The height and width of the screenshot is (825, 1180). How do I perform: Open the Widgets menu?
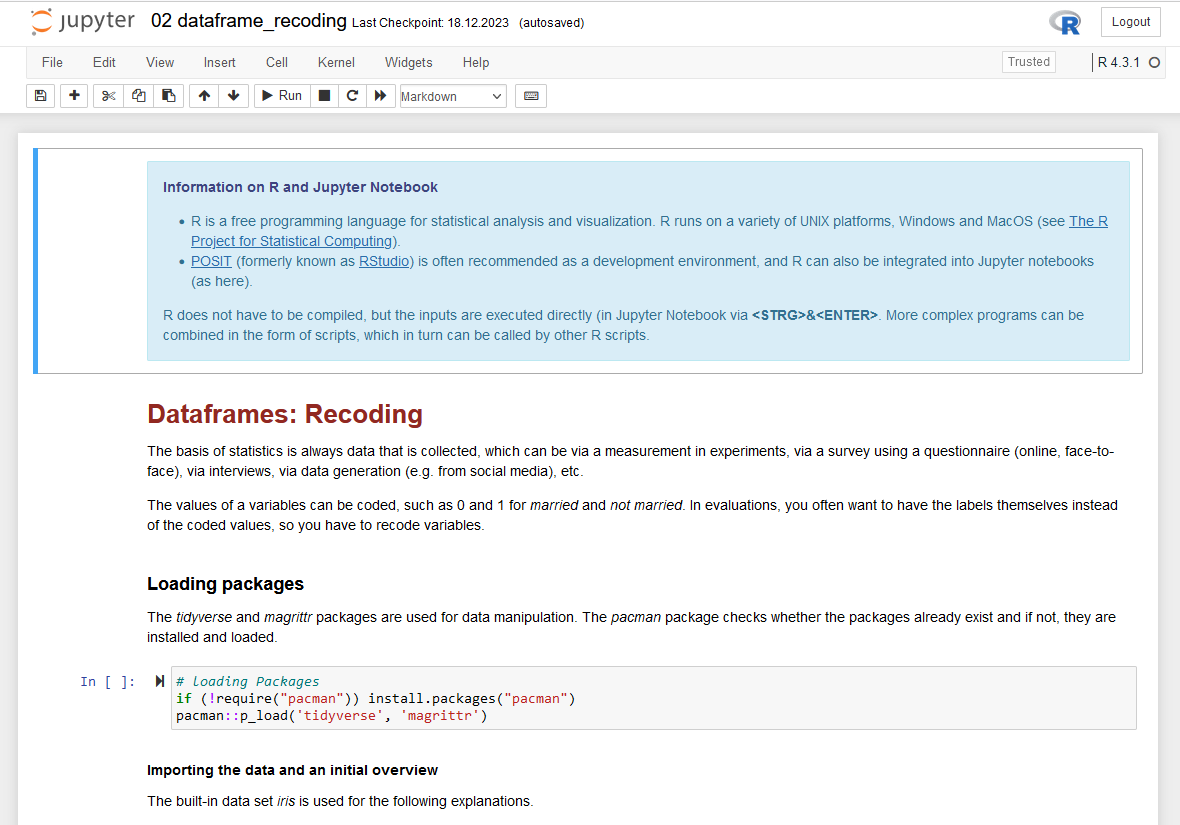[x=408, y=62]
